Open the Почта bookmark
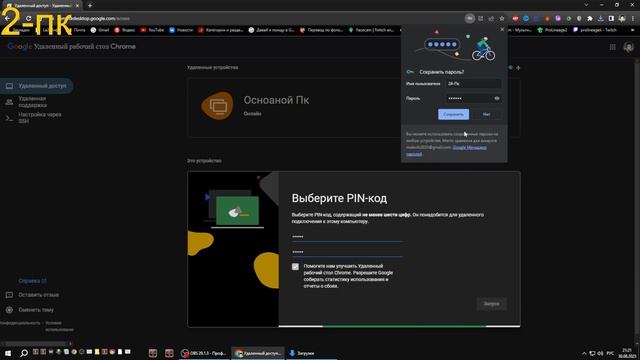640x360 pixels. pos(76,30)
